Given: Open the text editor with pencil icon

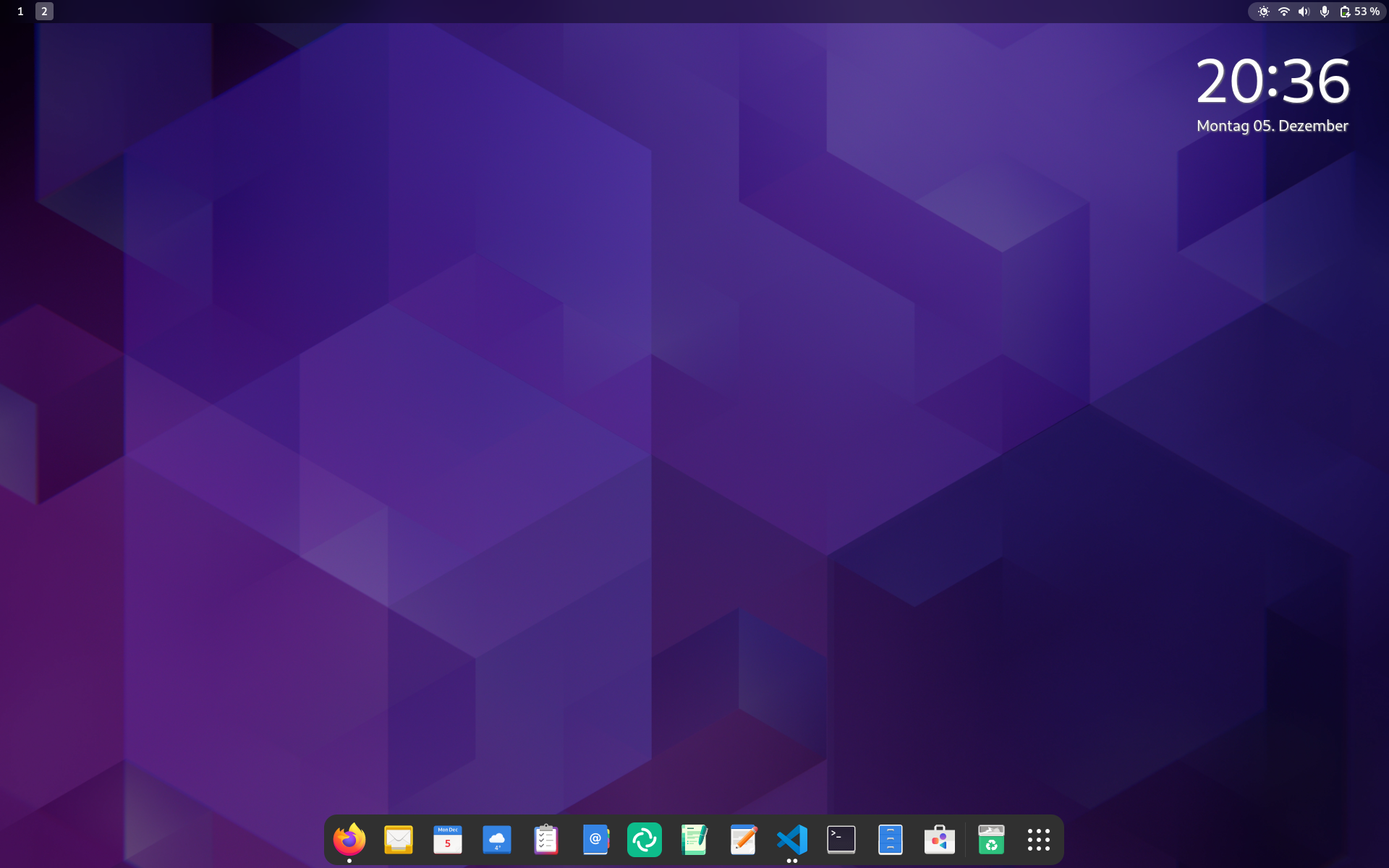Looking at the screenshot, I should coord(743,840).
